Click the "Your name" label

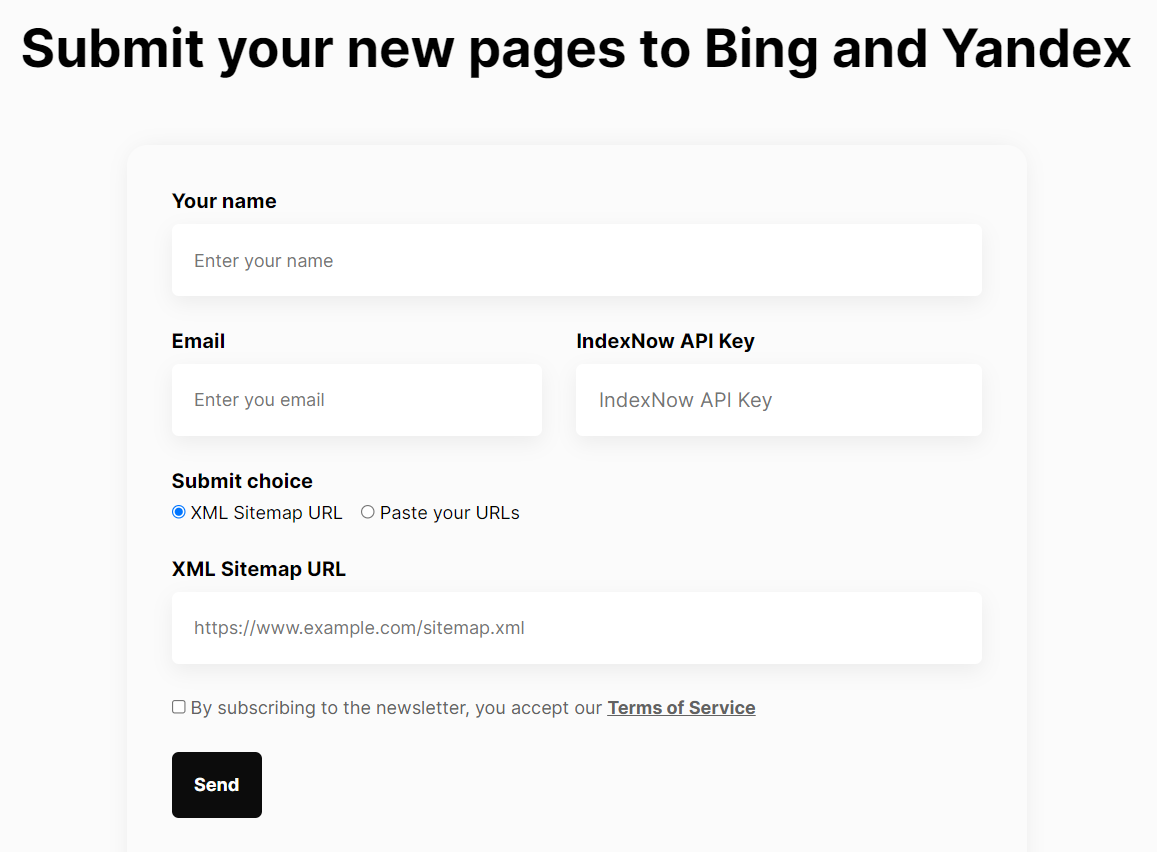pyautogui.click(x=224, y=201)
